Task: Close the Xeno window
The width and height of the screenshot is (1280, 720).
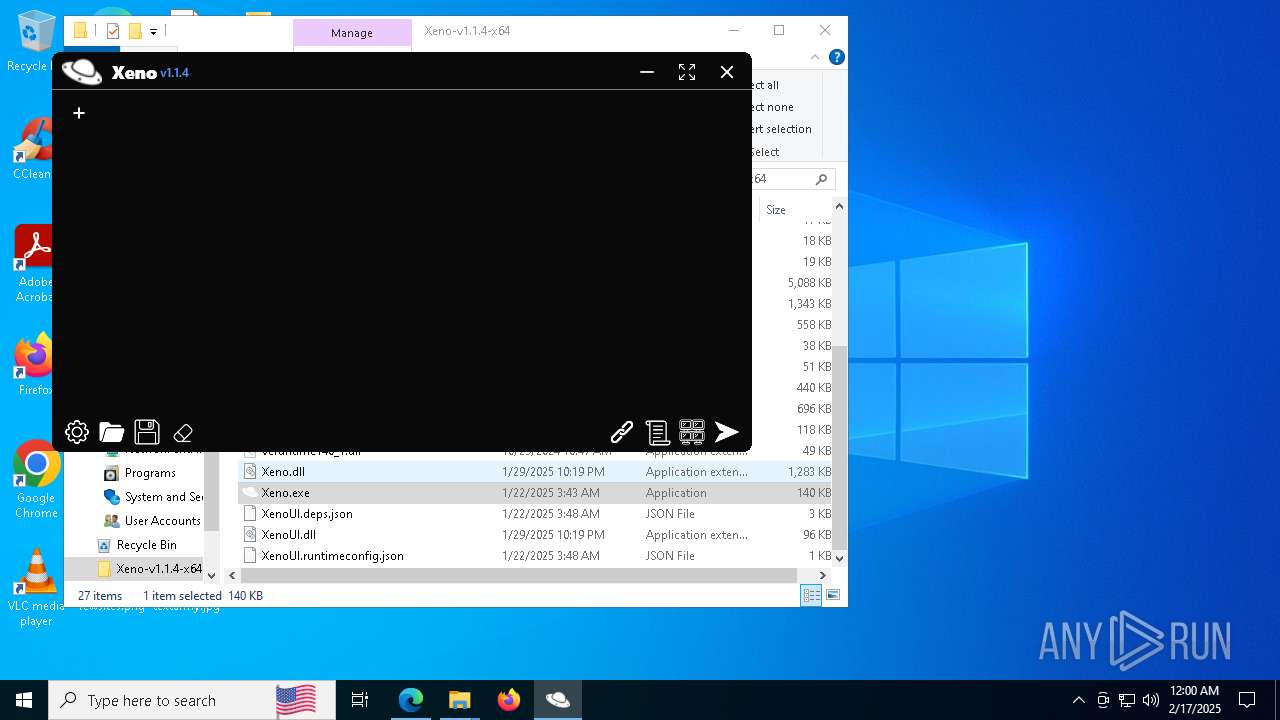Action: coord(727,72)
